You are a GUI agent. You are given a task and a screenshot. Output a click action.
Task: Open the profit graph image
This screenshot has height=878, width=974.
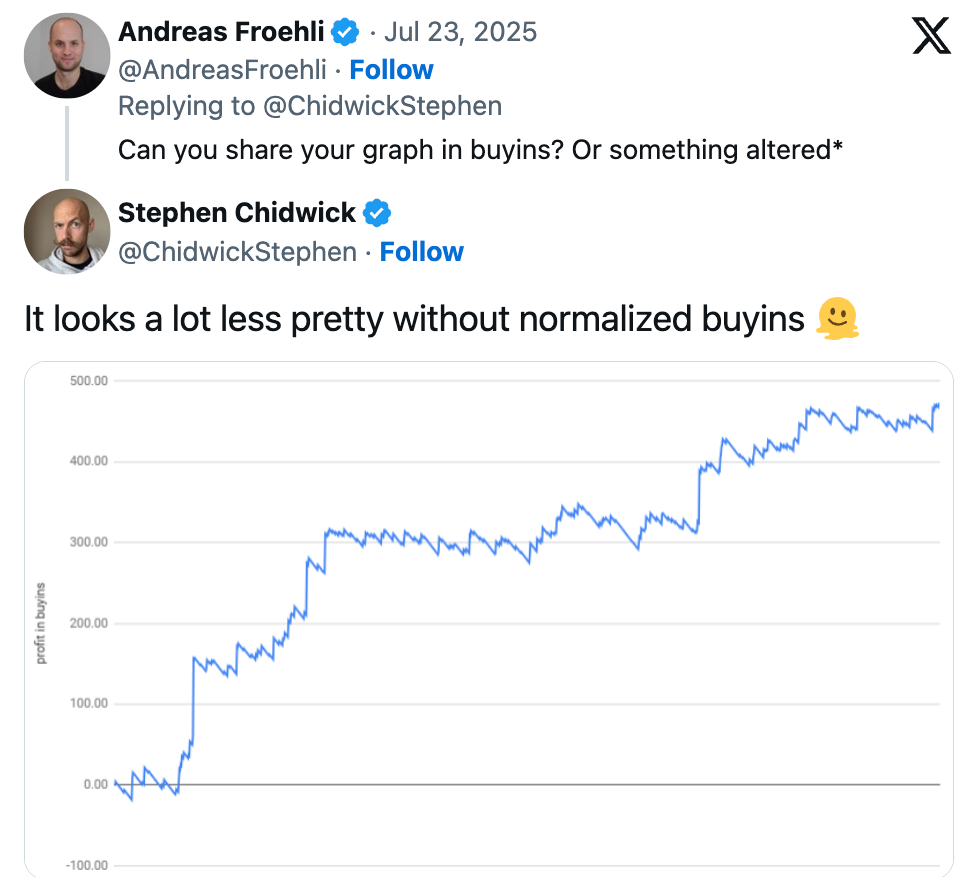489,619
